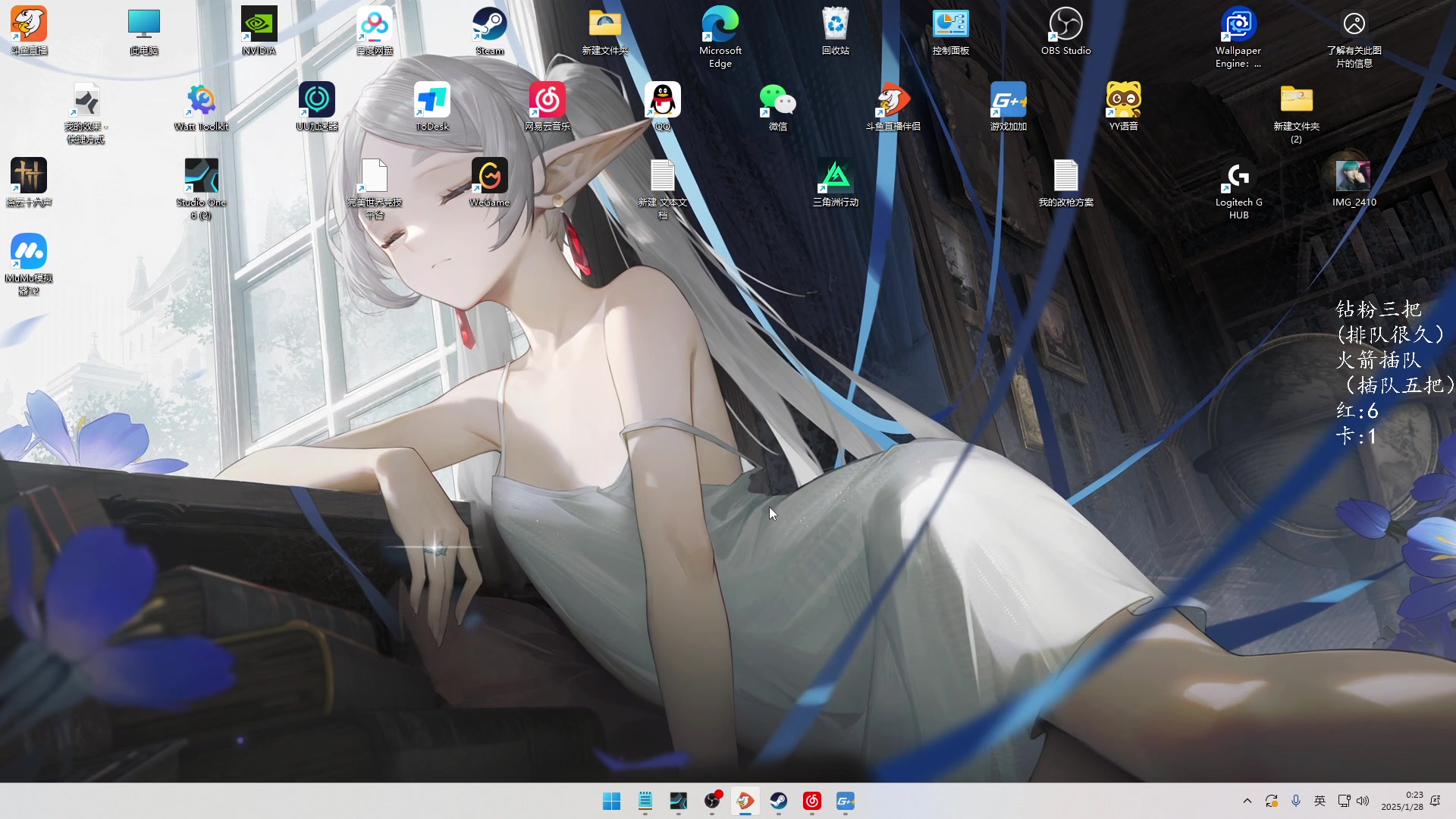Open 网易云音乐 on the desktop
1456x819 pixels.
(548, 107)
